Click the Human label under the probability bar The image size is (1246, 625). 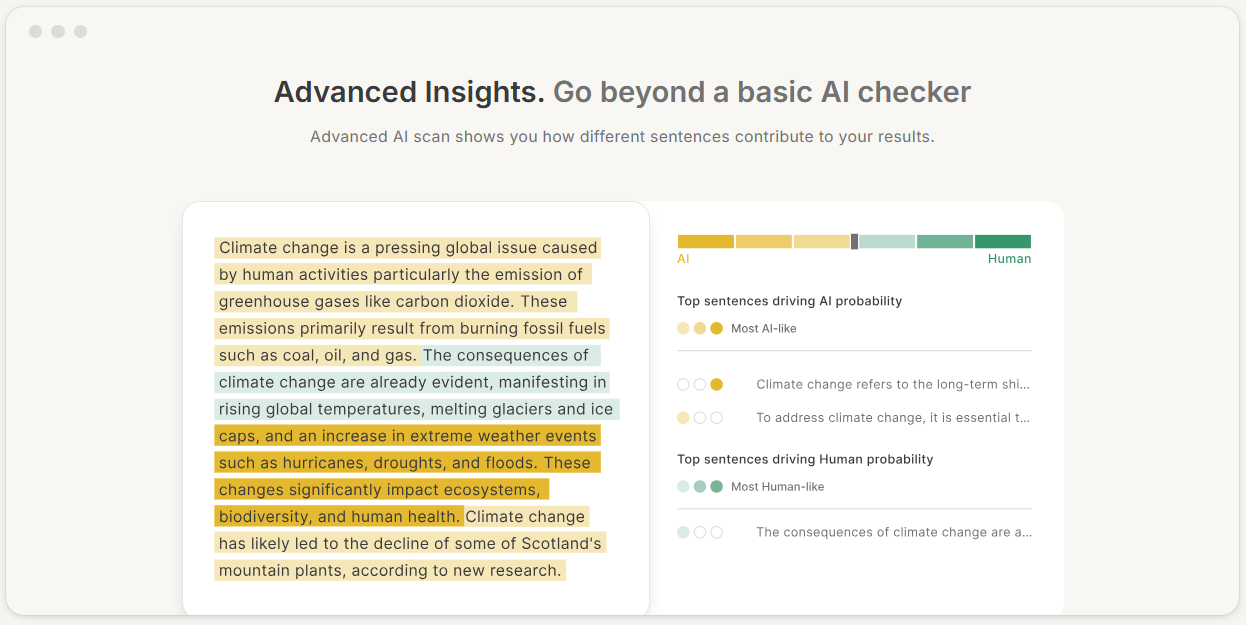coord(1008,258)
